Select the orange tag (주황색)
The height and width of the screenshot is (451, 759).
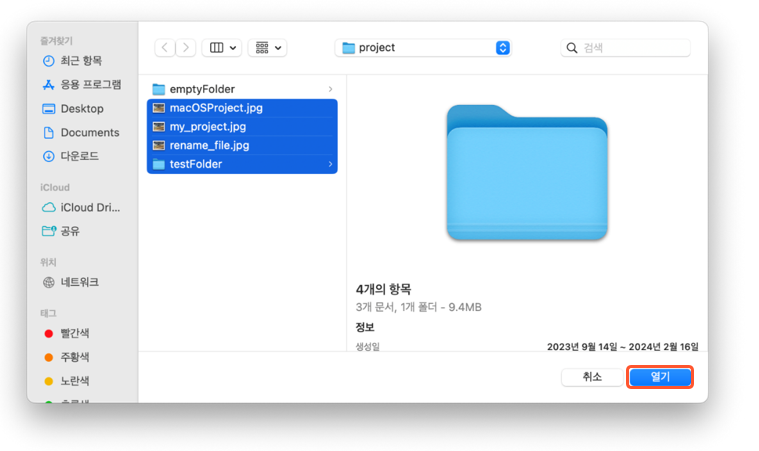point(67,357)
